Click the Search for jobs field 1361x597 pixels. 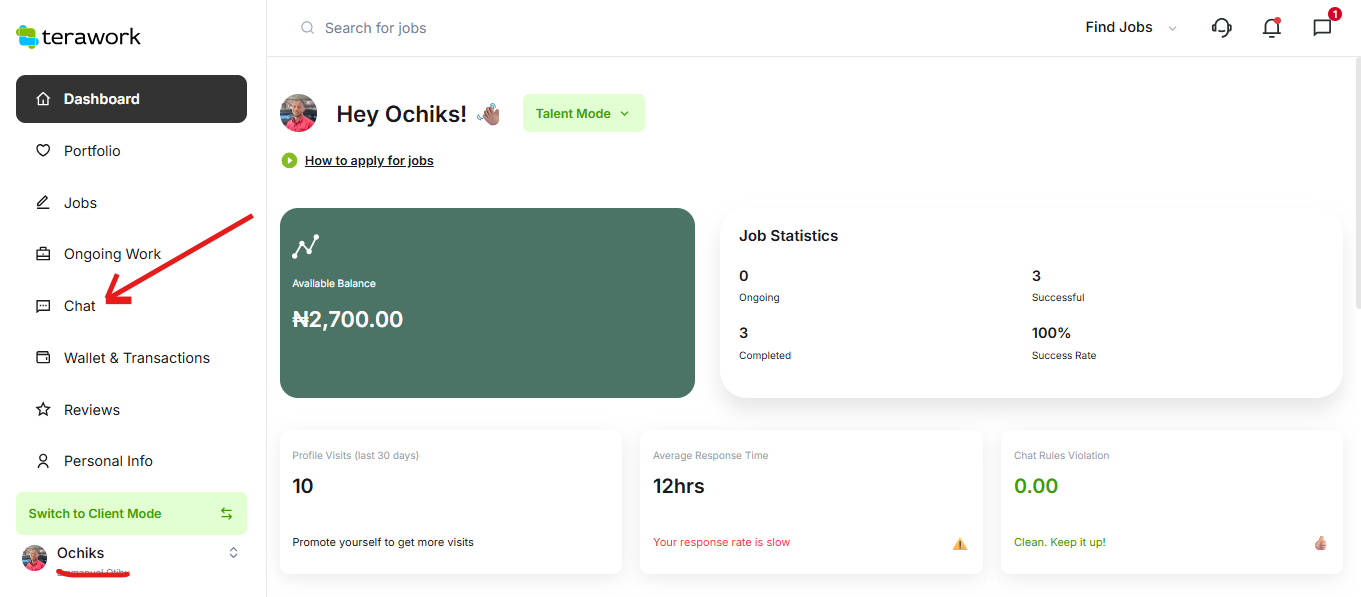point(600,28)
